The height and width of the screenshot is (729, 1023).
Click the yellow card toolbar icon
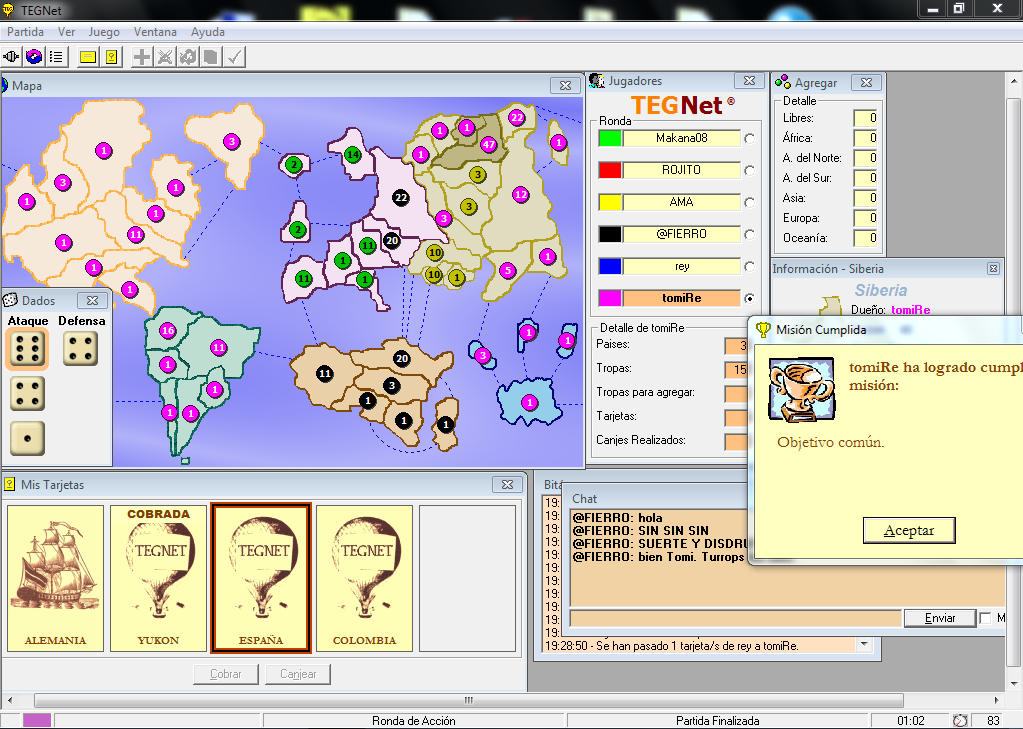[87, 57]
